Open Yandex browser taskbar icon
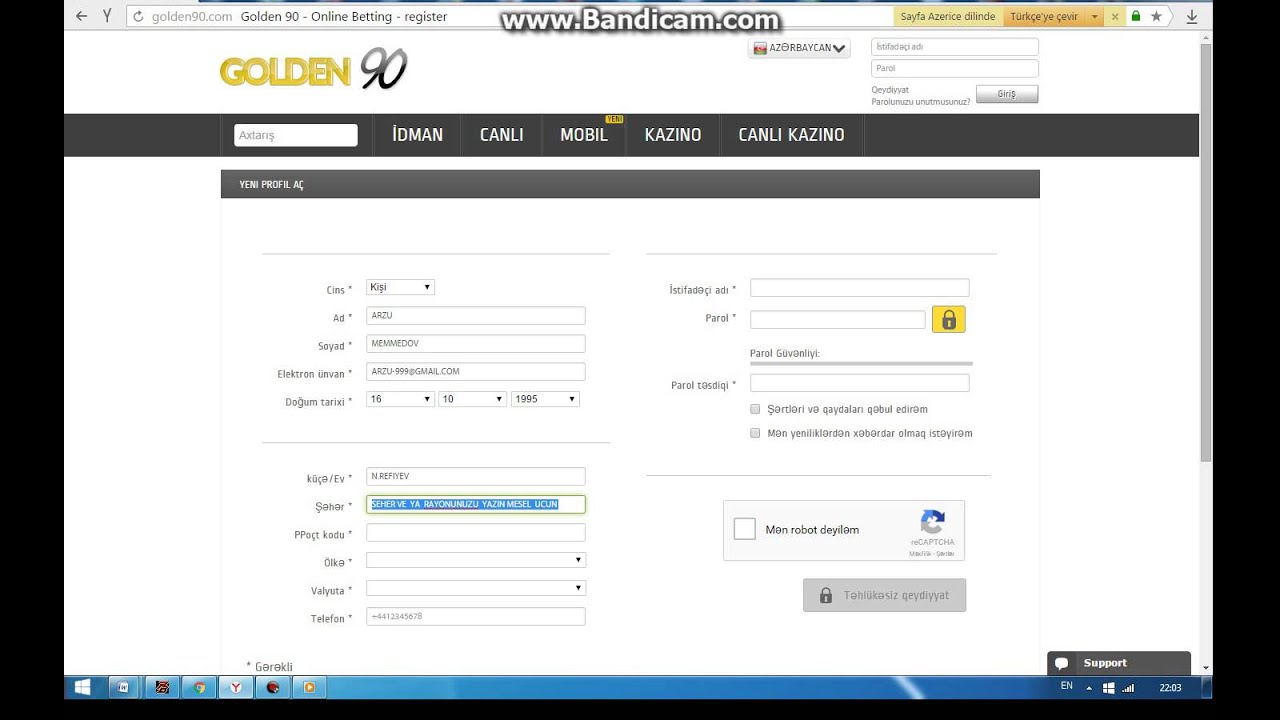The height and width of the screenshot is (720, 1280). pyautogui.click(x=235, y=687)
